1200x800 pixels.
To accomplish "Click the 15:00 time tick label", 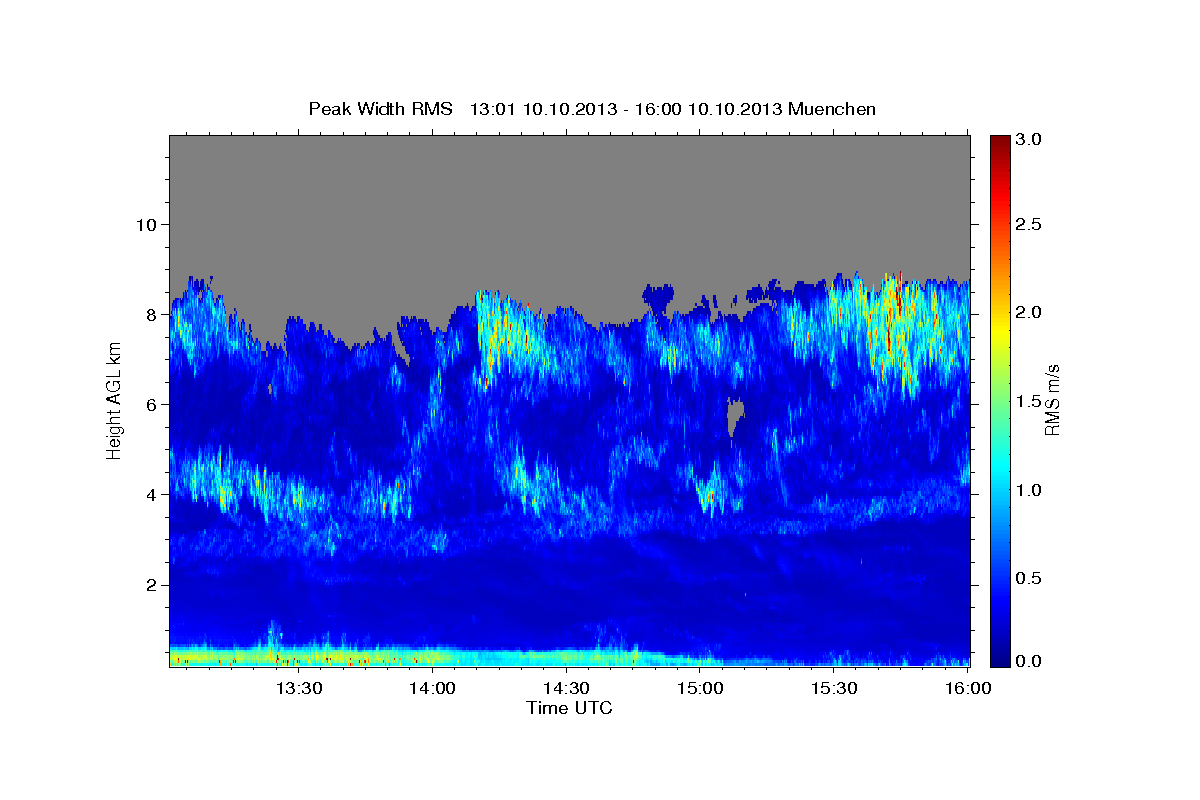I will (x=698, y=689).
